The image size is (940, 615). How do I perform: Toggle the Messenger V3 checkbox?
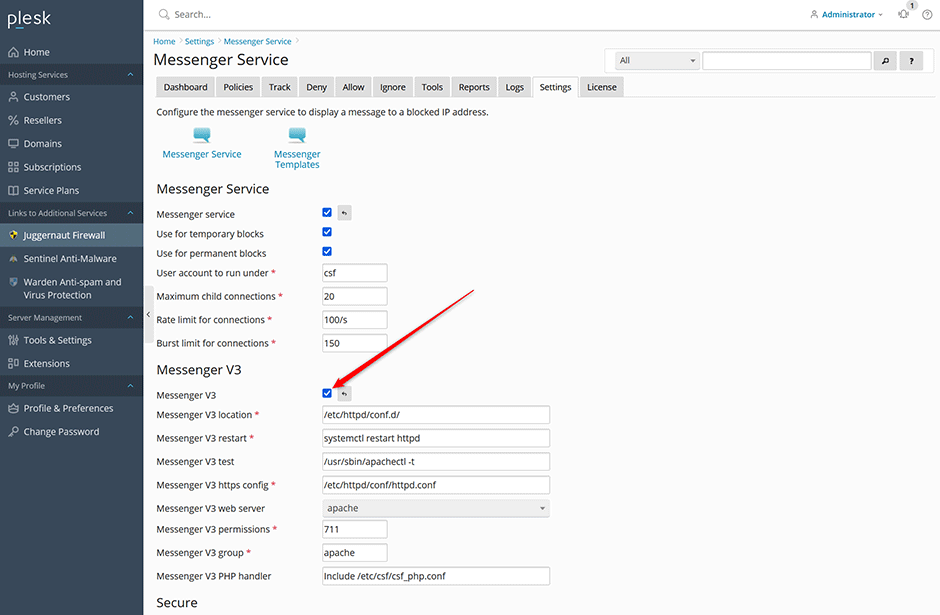(x=327, y=393)
